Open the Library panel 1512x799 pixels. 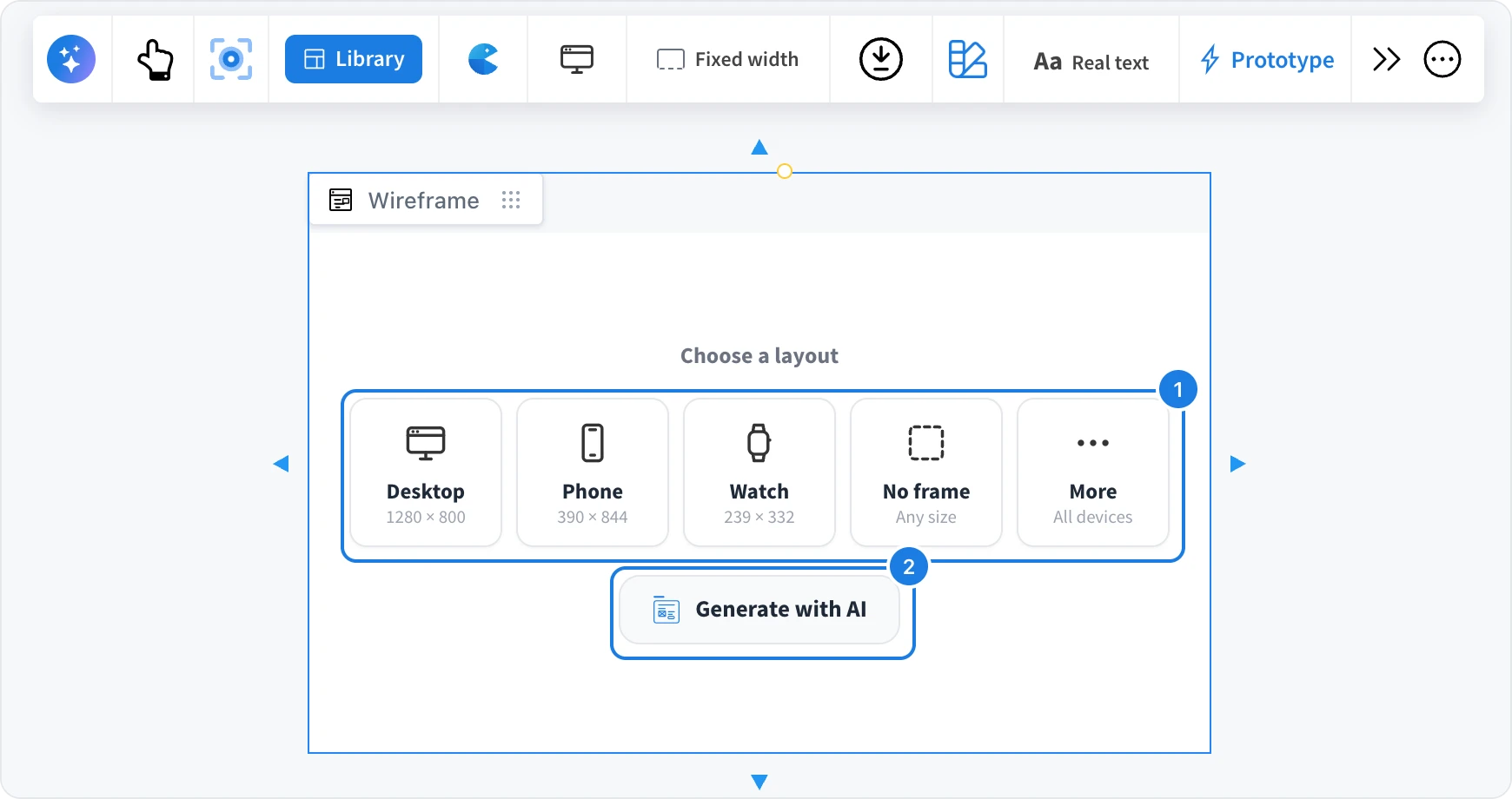click(x=354, y=59)
